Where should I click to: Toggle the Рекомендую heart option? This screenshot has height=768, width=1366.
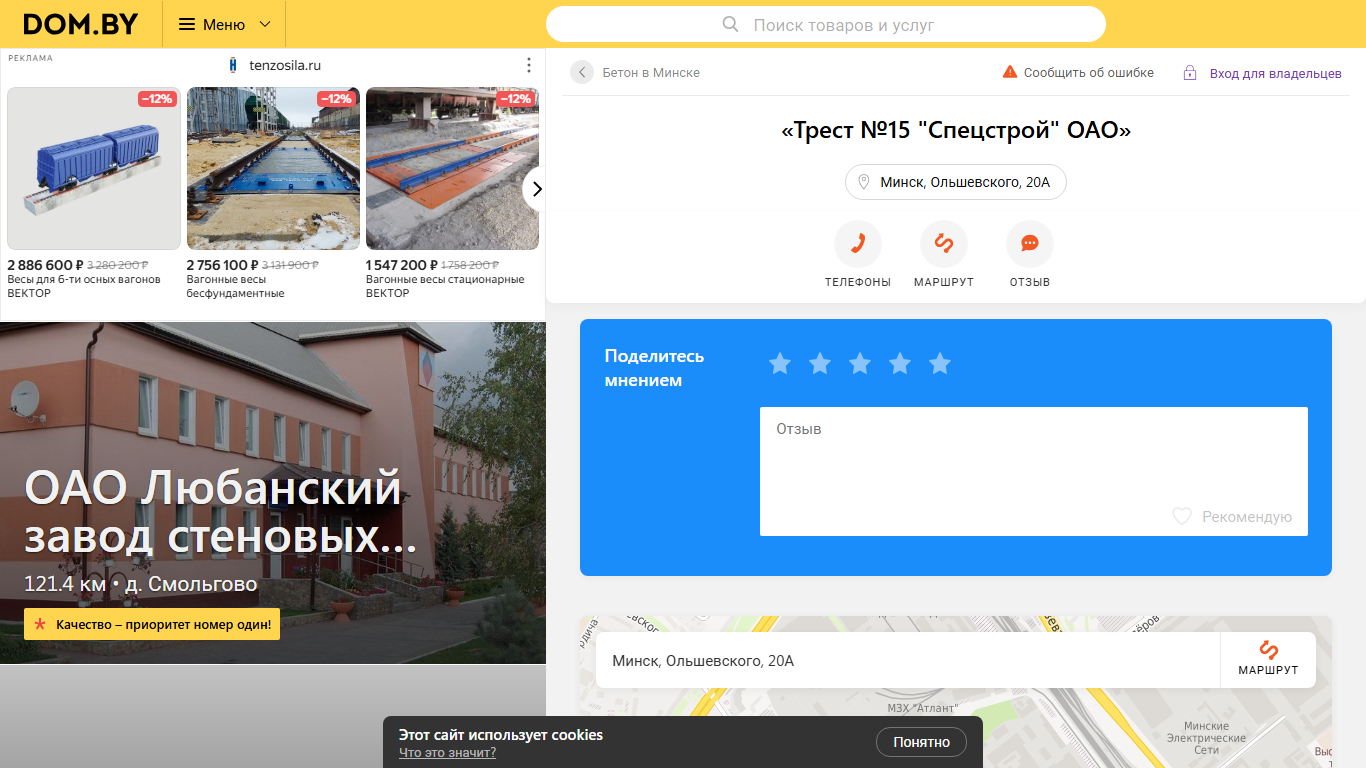click(x=1232, y=517)
